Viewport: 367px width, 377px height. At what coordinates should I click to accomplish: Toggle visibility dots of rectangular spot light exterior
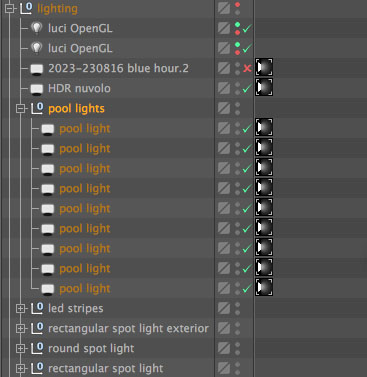point(237,328)
